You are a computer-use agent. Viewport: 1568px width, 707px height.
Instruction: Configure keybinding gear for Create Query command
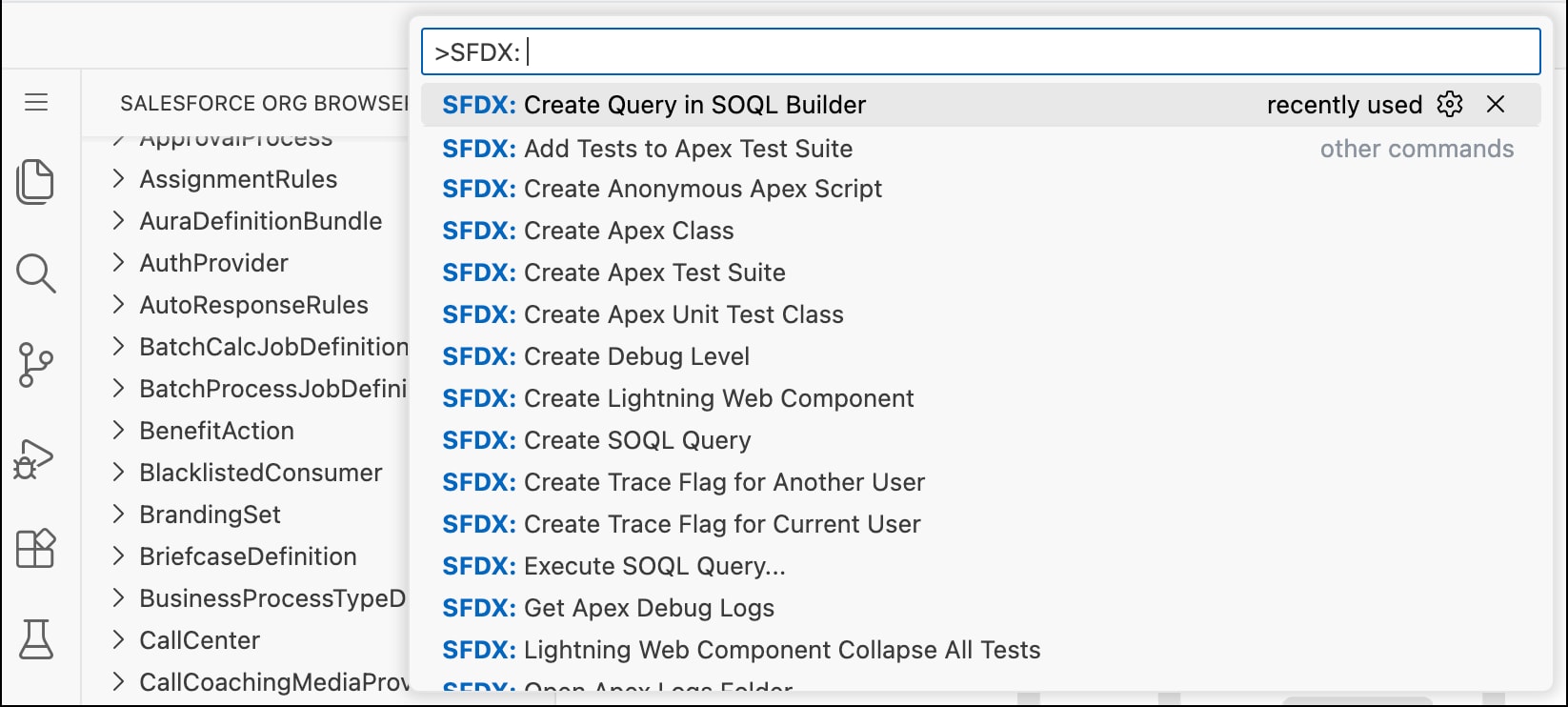coord(1450,104)
